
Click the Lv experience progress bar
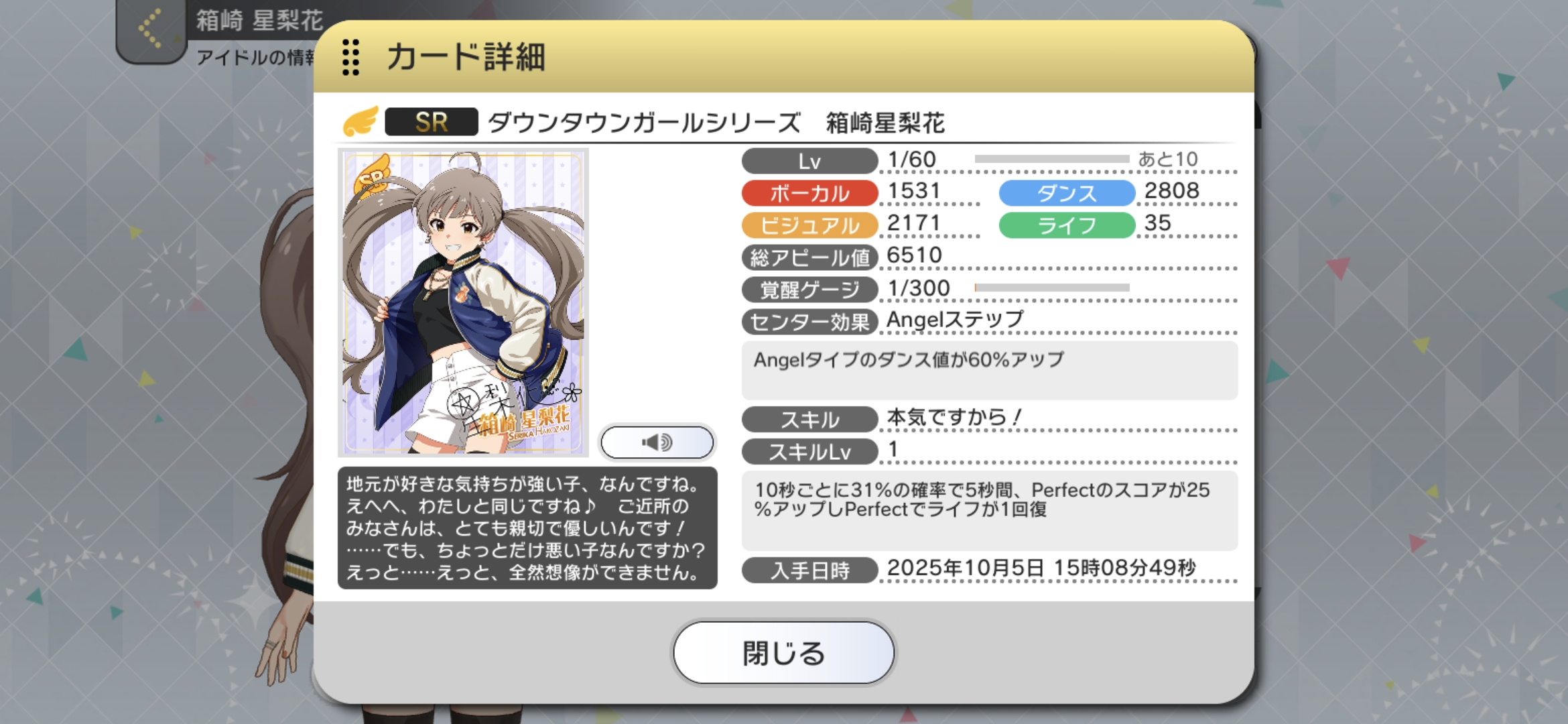coord(1052,159)
